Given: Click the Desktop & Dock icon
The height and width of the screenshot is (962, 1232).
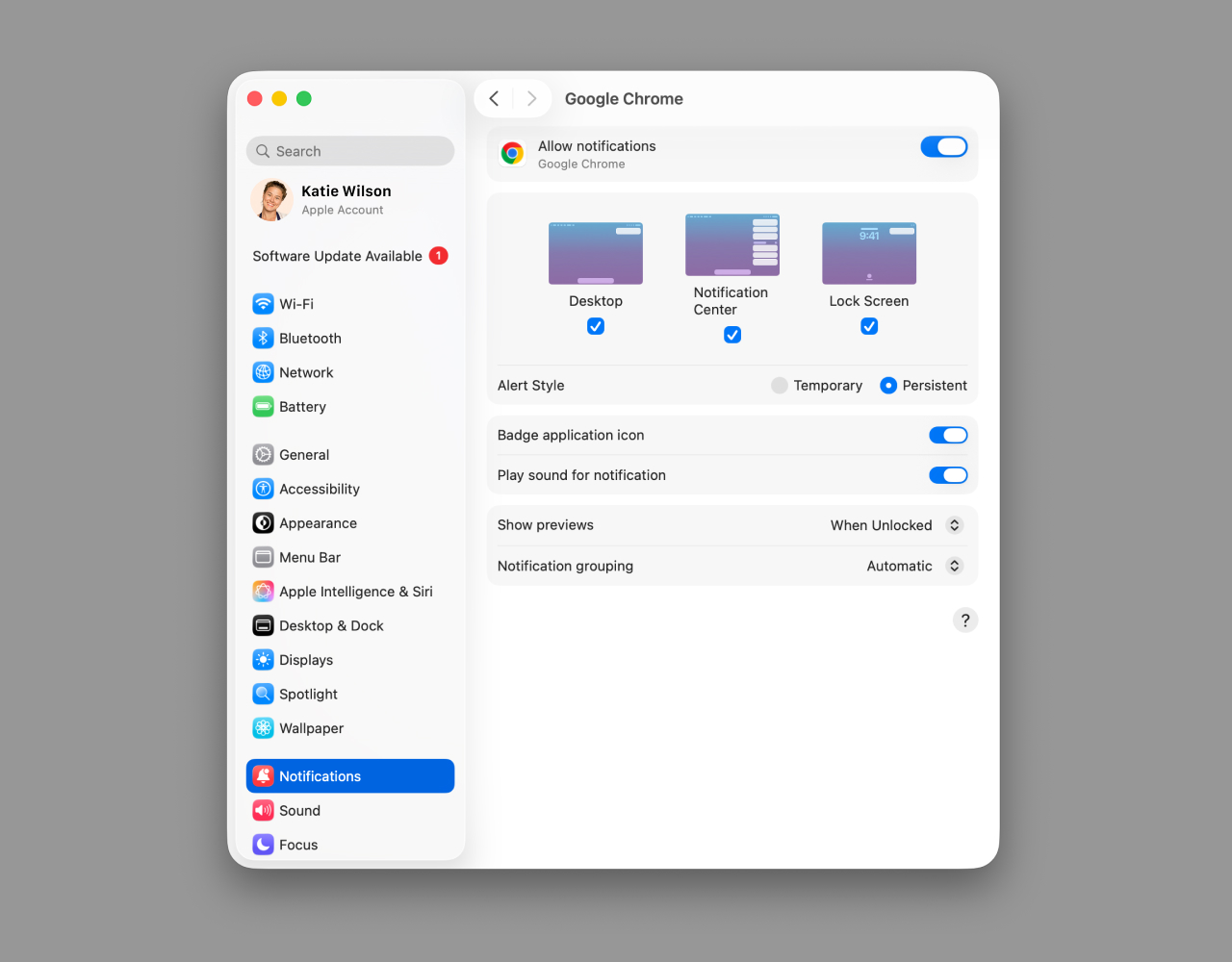Looking at the screenshot, I should coord(263,625).
